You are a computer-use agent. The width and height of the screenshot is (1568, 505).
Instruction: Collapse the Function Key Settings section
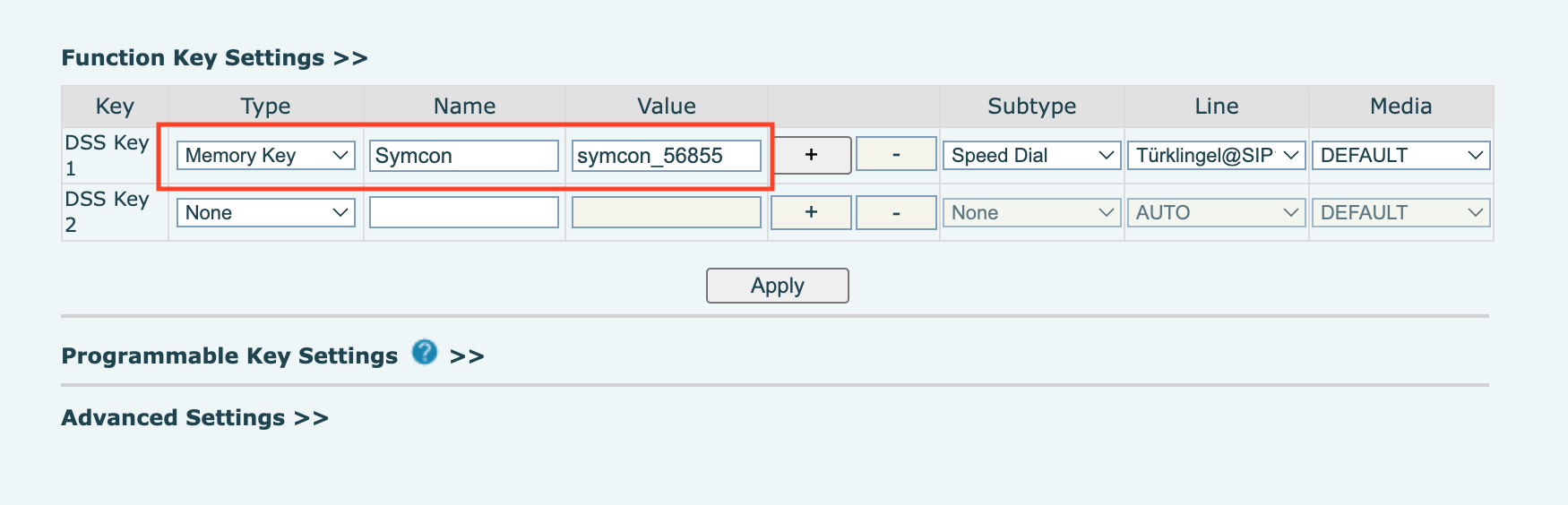click(x=214, y=58)
